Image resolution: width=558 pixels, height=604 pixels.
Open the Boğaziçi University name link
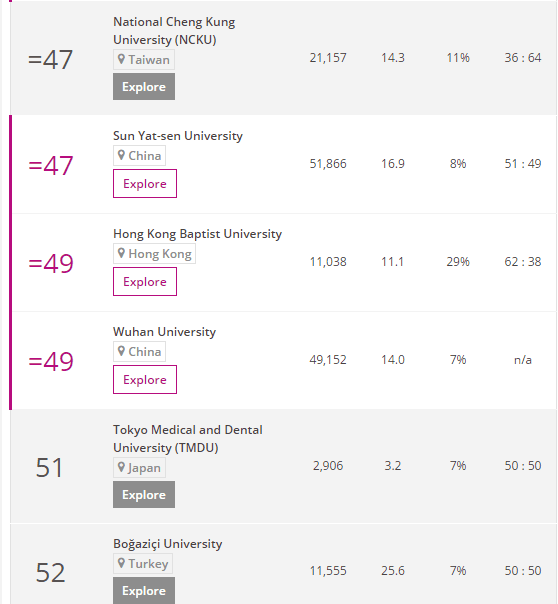click(x=168, y=544)
